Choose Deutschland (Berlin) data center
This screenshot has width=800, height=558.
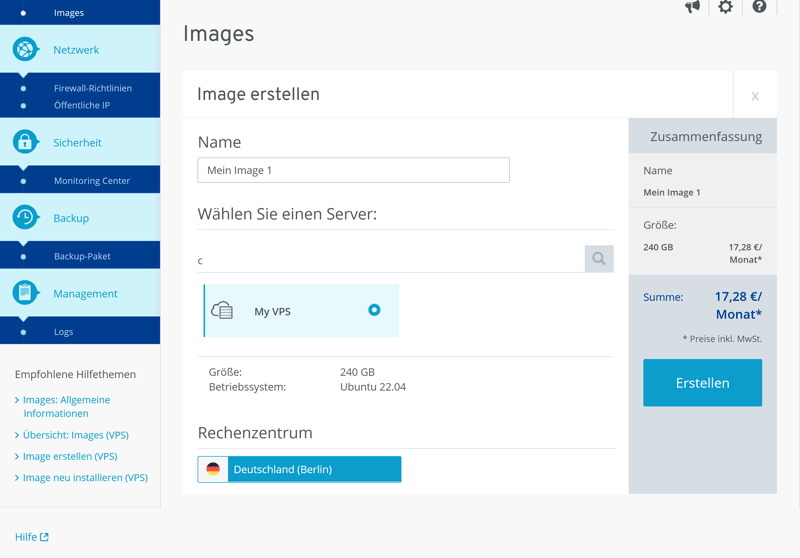click(299, 469)
